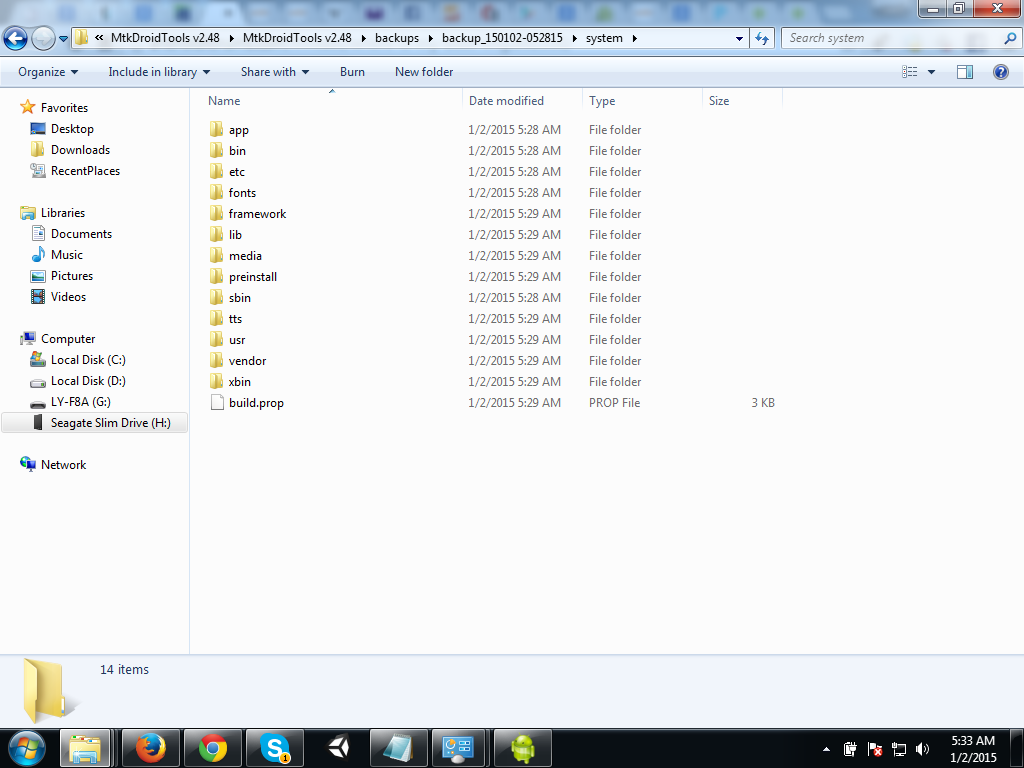Open view options dropdown arrow
Screen dimensions: 1024x768
click(x=932, y=72)
